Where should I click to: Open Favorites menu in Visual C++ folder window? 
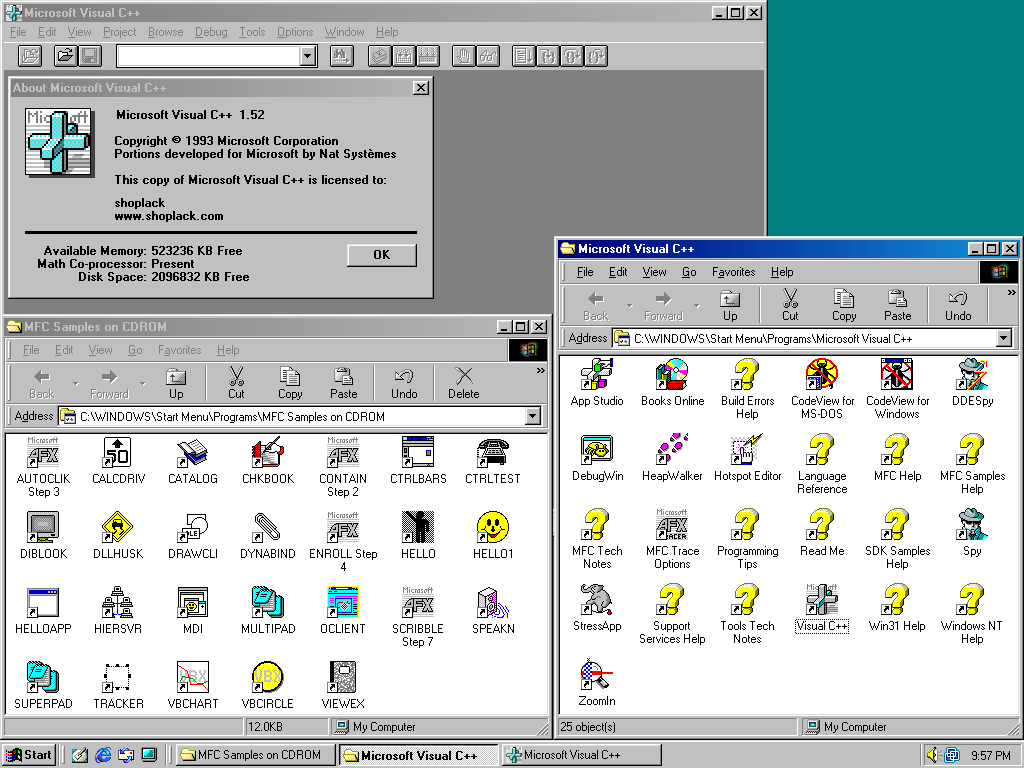[733, 272]
